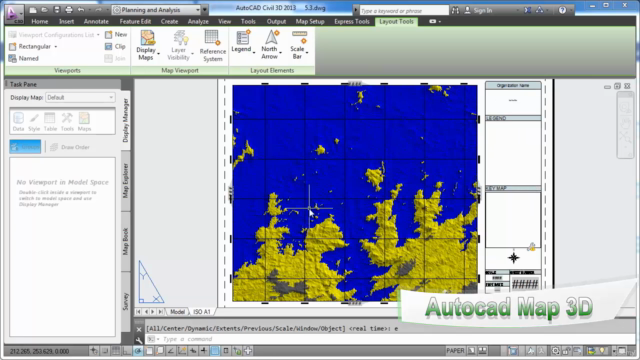Click the north arrow symbol in the layout
This screenshot has height=360, width=640.
513,258
